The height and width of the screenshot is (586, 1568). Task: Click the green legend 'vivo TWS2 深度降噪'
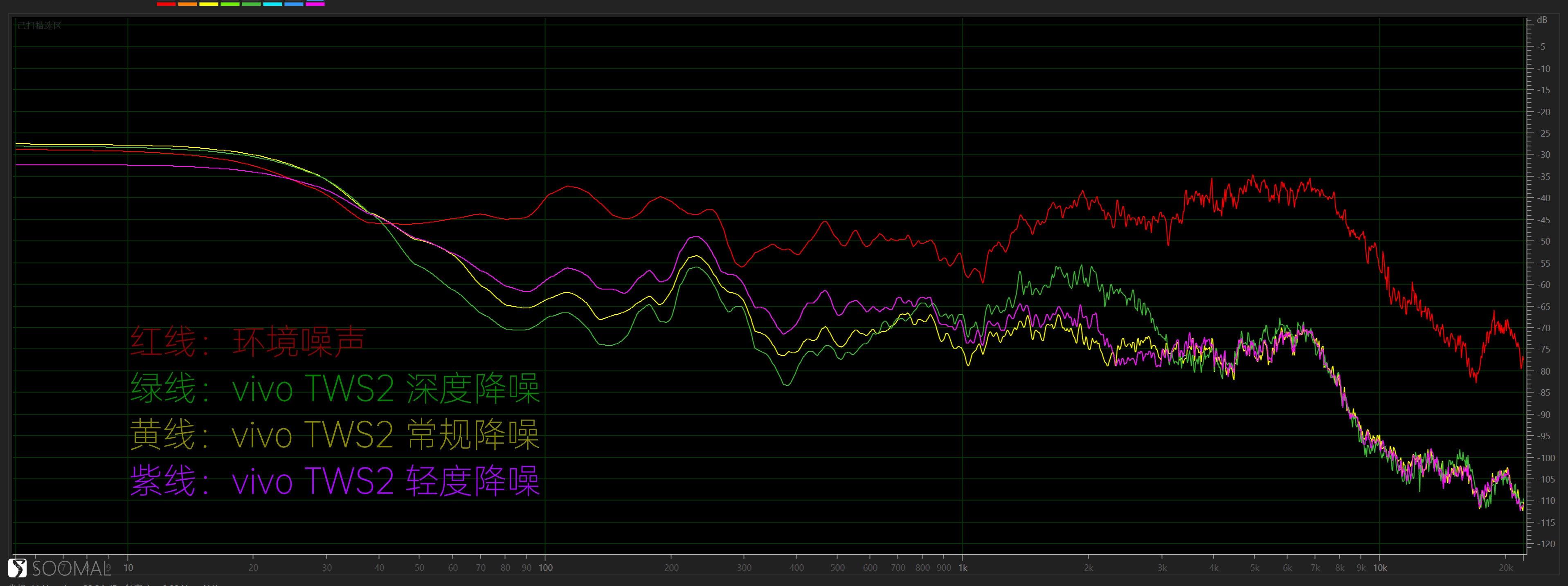coord(387,388)
